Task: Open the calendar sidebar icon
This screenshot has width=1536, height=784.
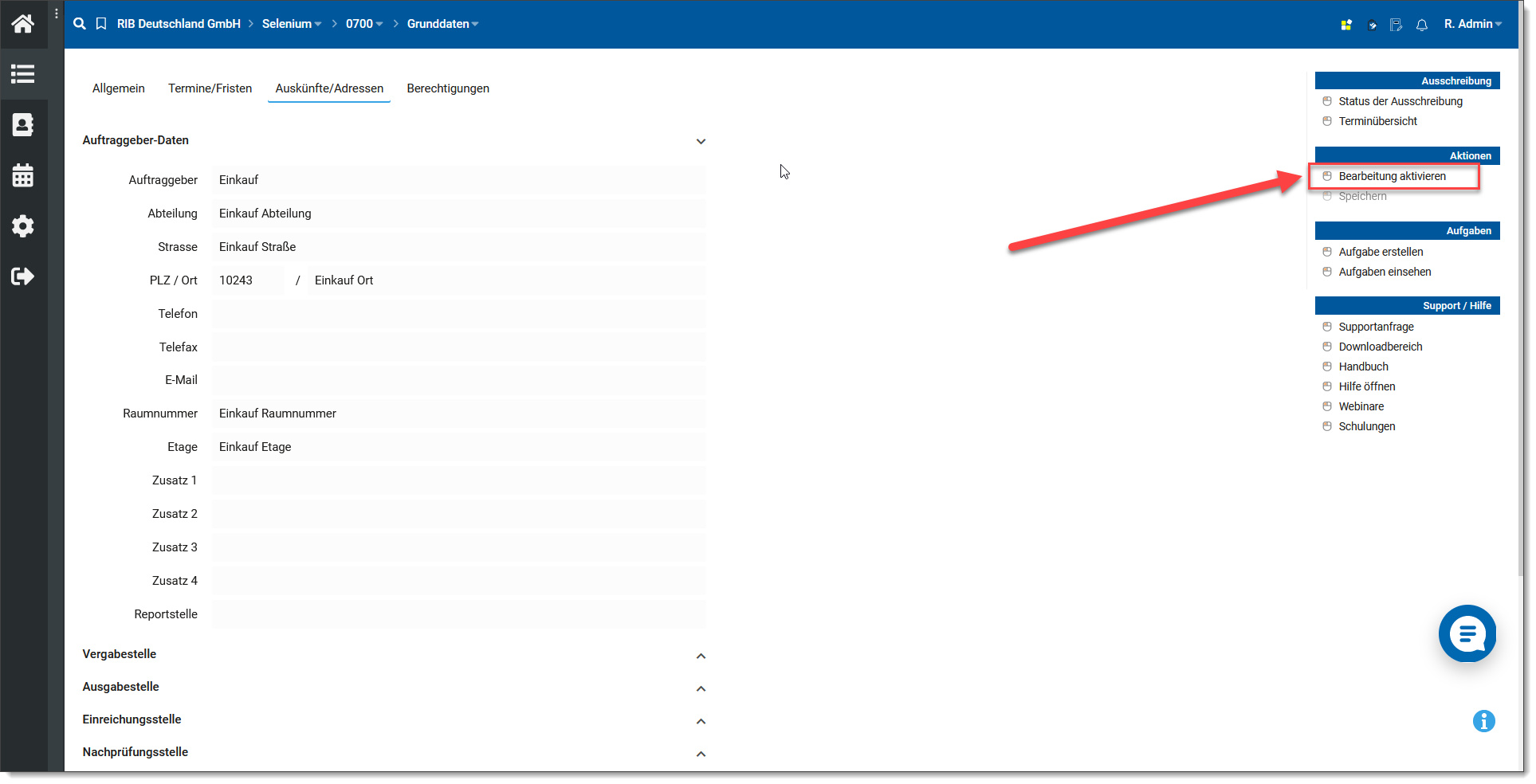Action: [23, 175]
